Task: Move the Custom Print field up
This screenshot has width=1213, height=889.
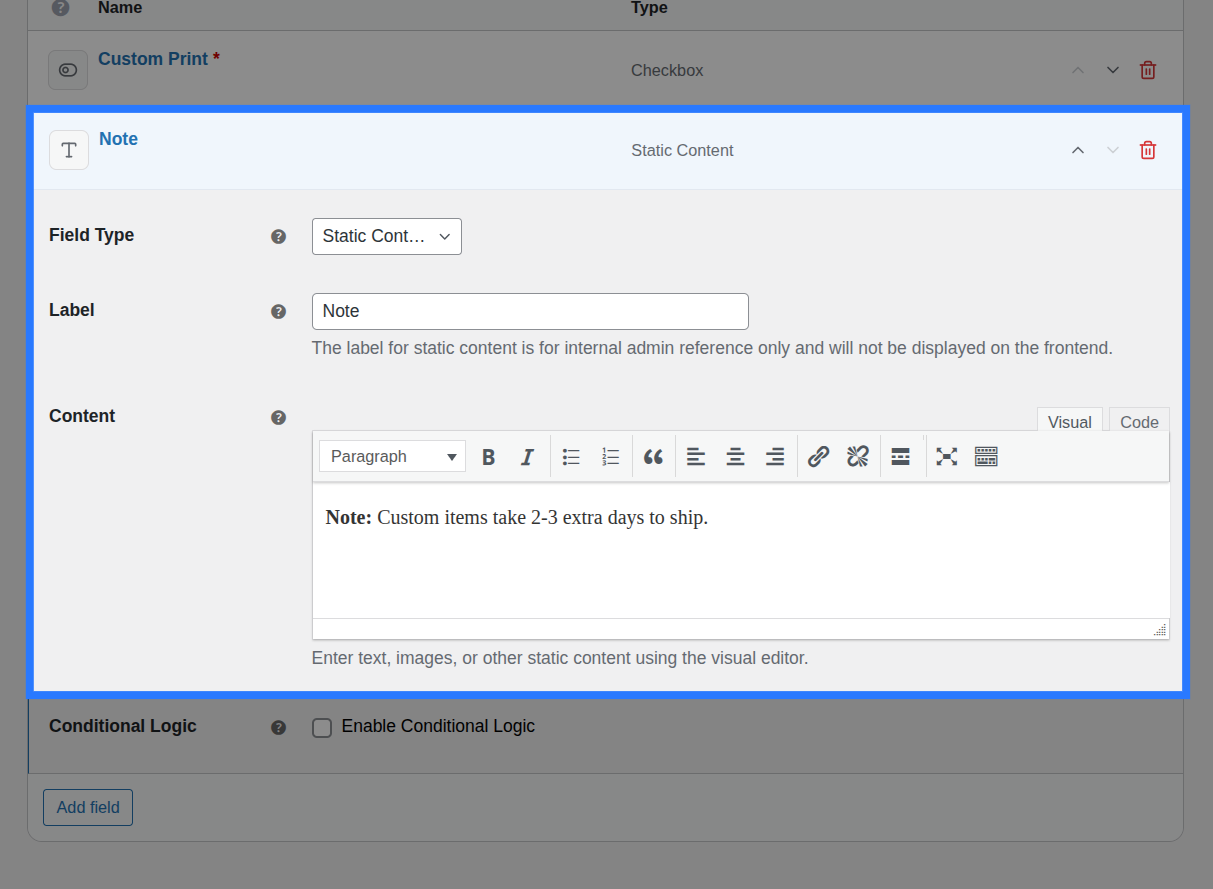Action: click(1078, 70)
